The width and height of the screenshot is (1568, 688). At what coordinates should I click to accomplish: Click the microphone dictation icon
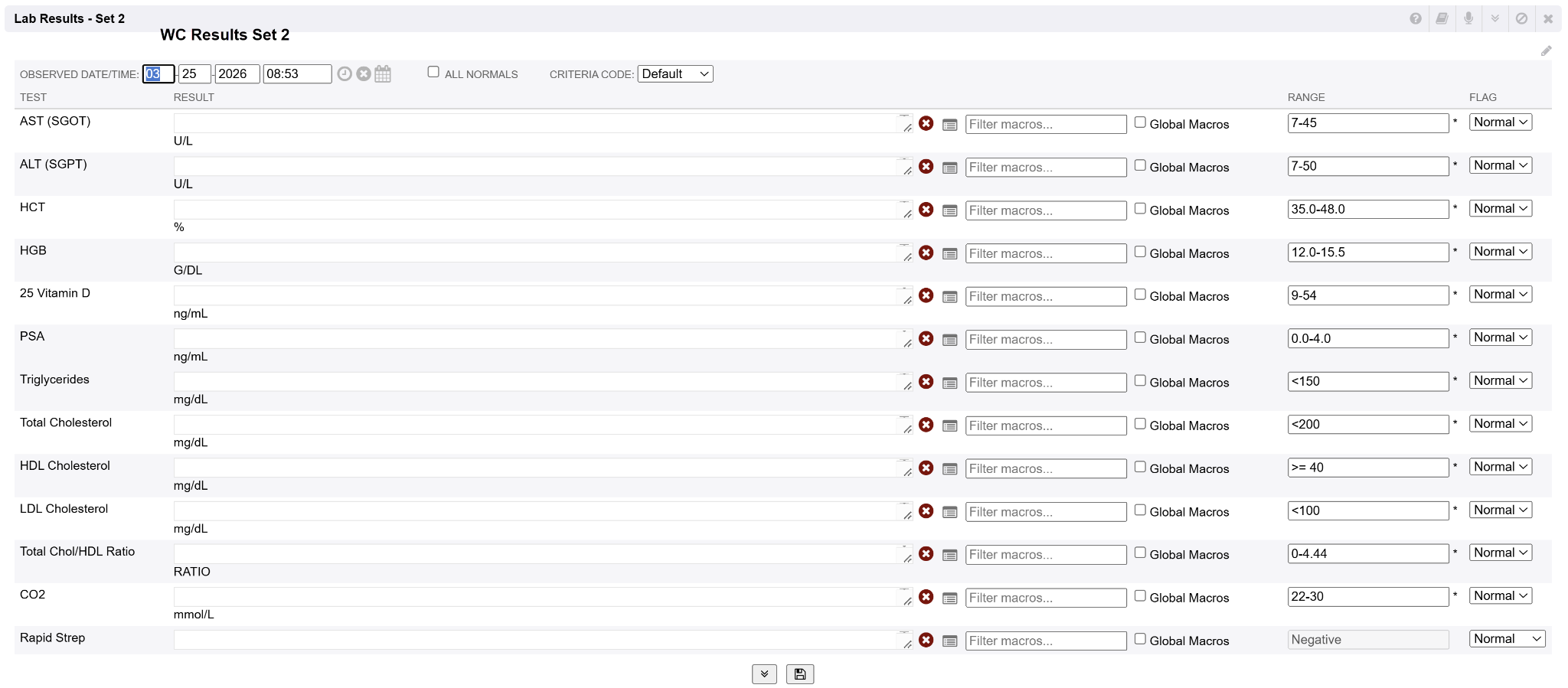1468,18
